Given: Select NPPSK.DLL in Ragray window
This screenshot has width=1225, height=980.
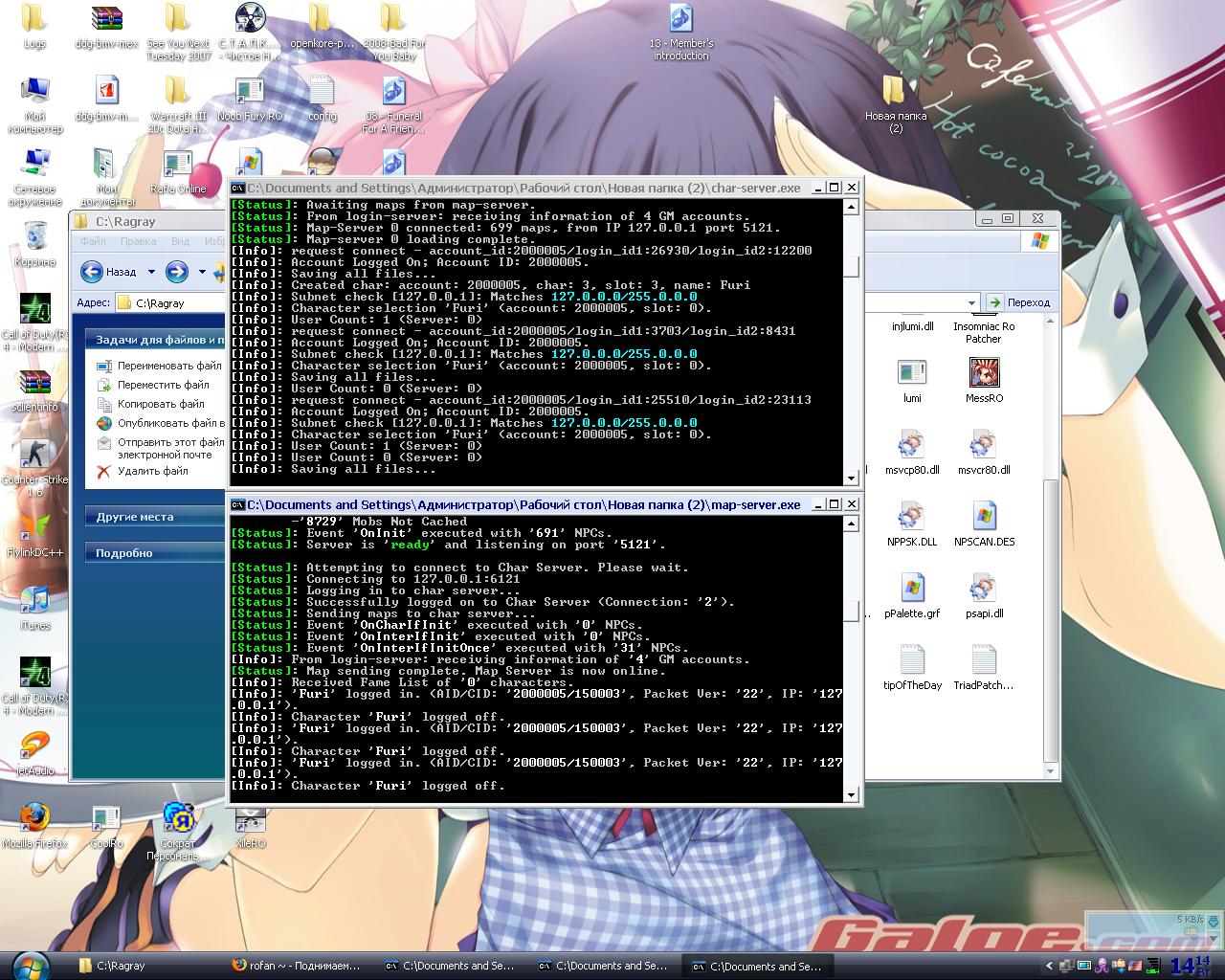Looking at the screenshot, I should (x=912, y=524).
